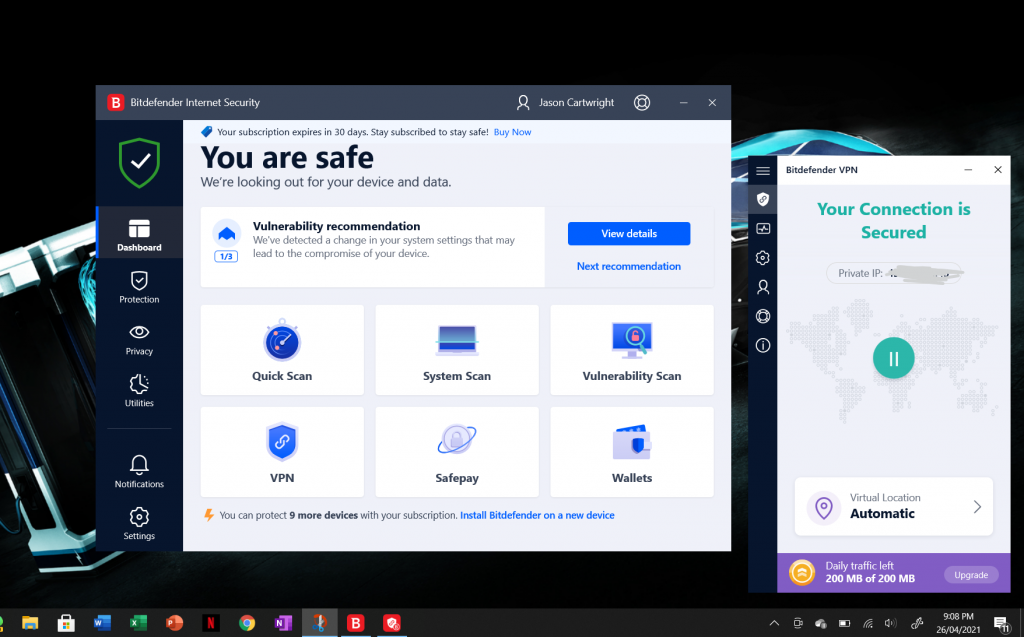Open the VPN info icon

762,345
